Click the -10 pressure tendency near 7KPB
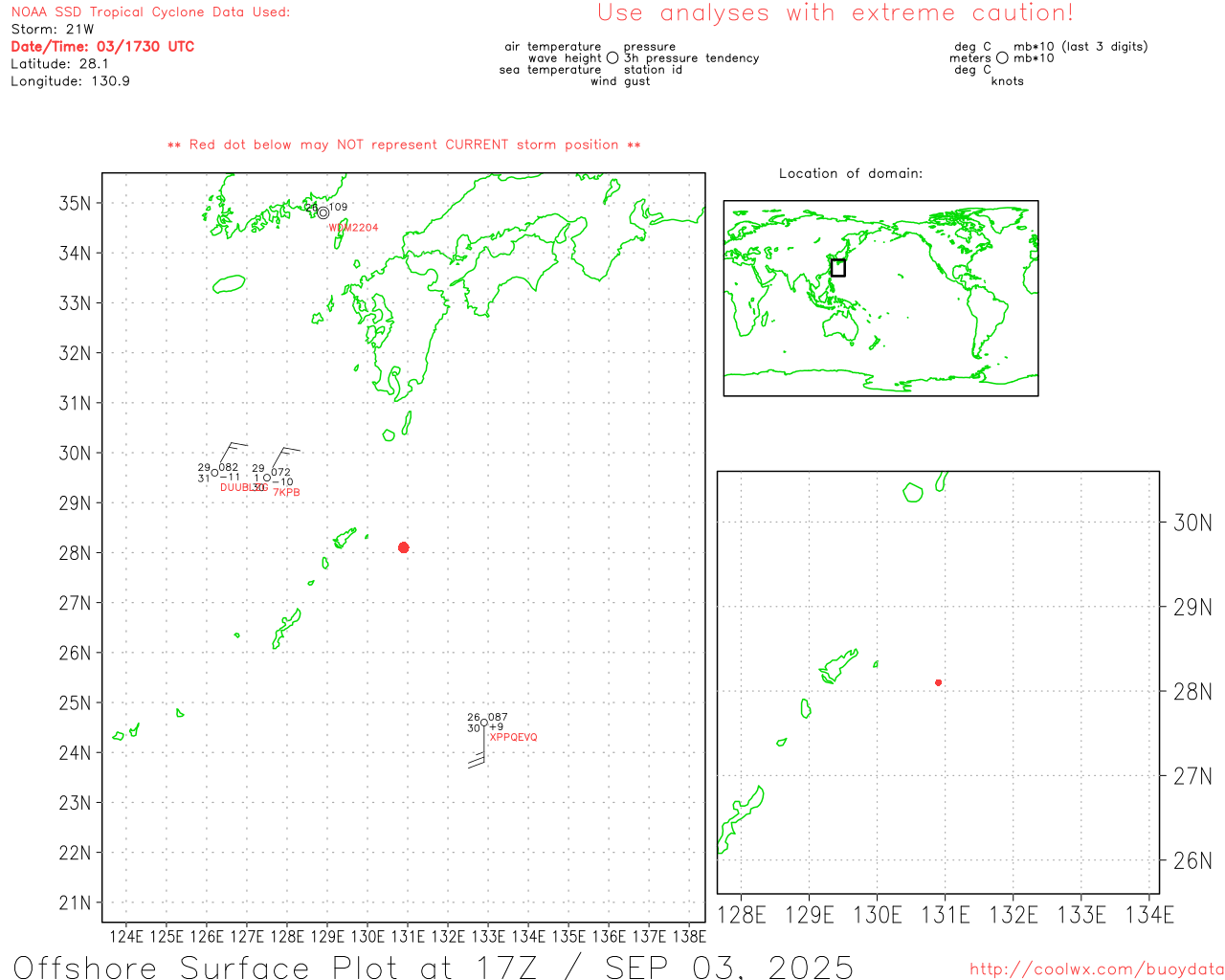Screen dimensions: 1225x980 (x=282, y=482)
